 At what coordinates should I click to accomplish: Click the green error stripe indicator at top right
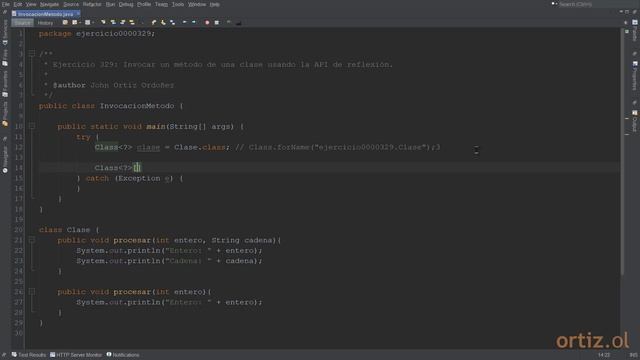[627, 31]
